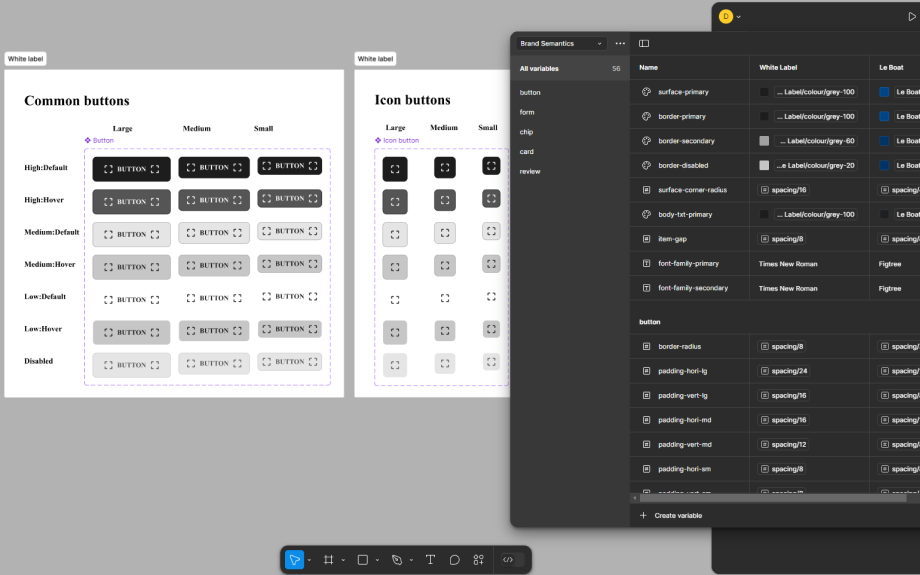Select the Button component set label

99,141
